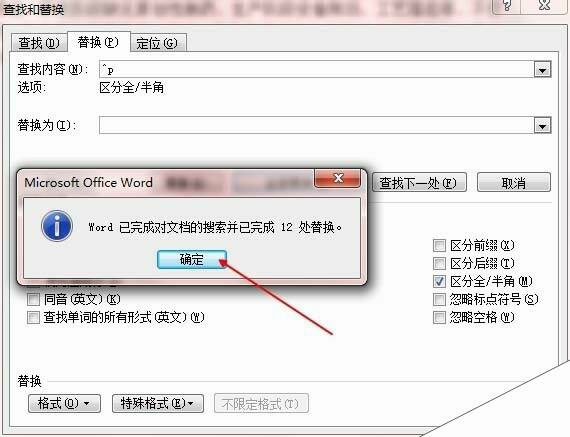Uncheck the 区分全/半角 checkbox

[439, 281]
